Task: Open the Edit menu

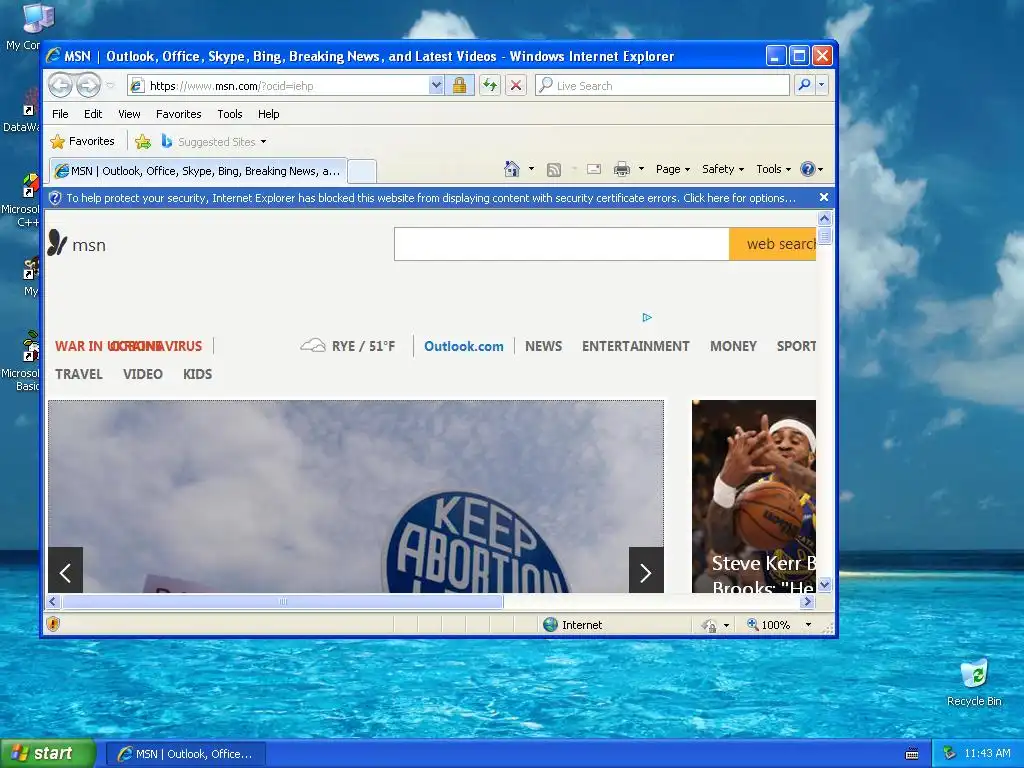Action: (93, 114)
